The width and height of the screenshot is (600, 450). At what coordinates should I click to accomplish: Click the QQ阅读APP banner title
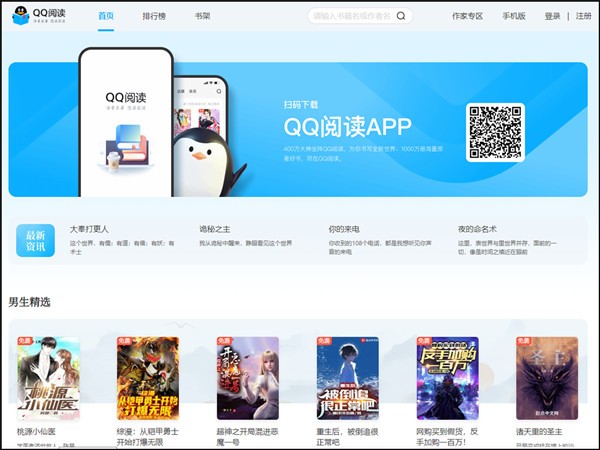347,126
